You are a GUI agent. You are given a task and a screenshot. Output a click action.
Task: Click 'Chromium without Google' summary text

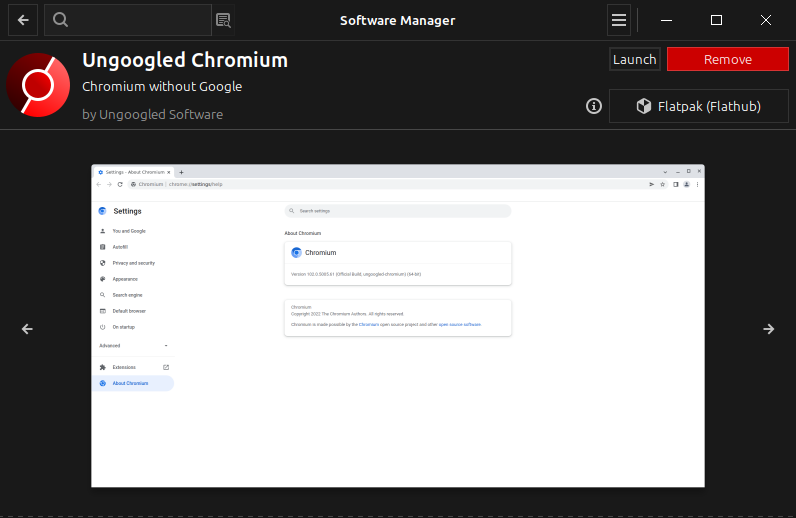tap(162, 87)
